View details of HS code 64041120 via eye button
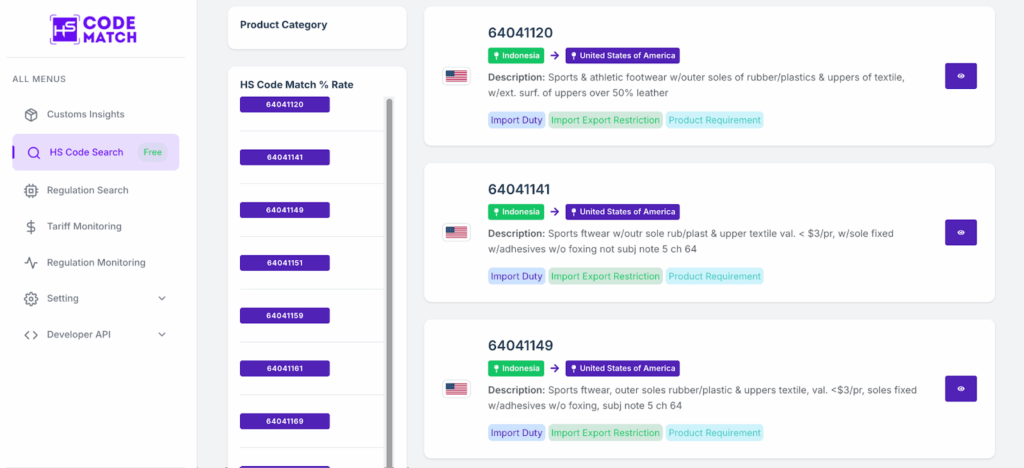The width and height of the screenshot is (1024, 468). [960, 76]
